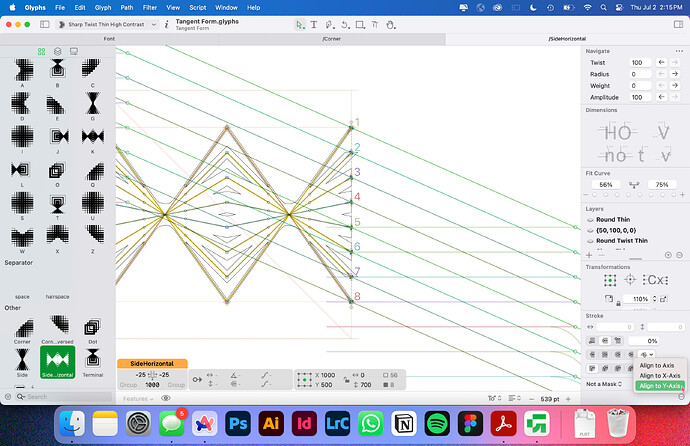
Task: Toggle the left sidebar panel button
Action: (x=44, y=25)
